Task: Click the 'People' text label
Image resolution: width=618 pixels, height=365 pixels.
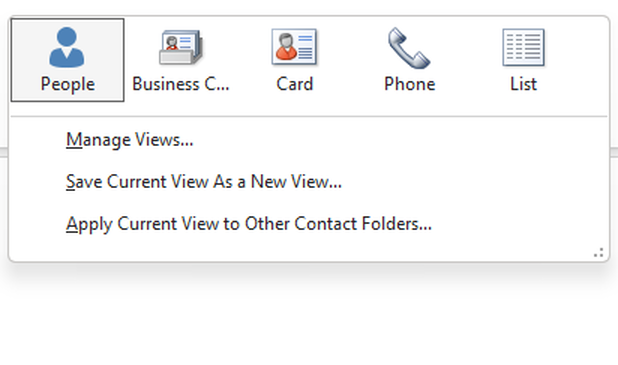Action: pyautogui.click(x=68, y=84)
